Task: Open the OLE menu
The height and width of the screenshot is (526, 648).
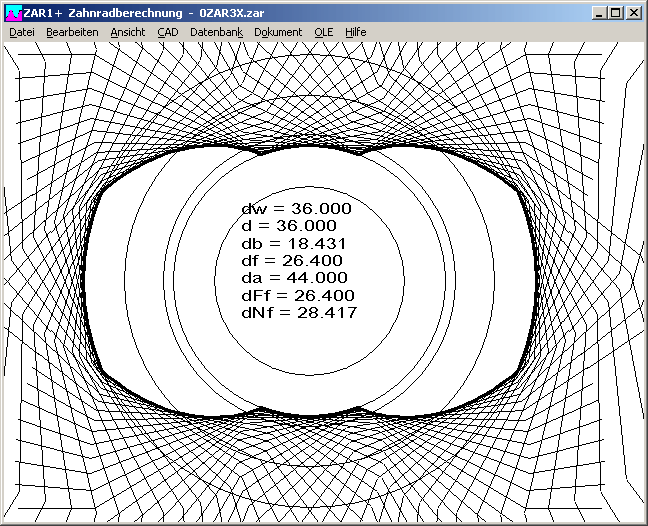Action: [323, 32]
